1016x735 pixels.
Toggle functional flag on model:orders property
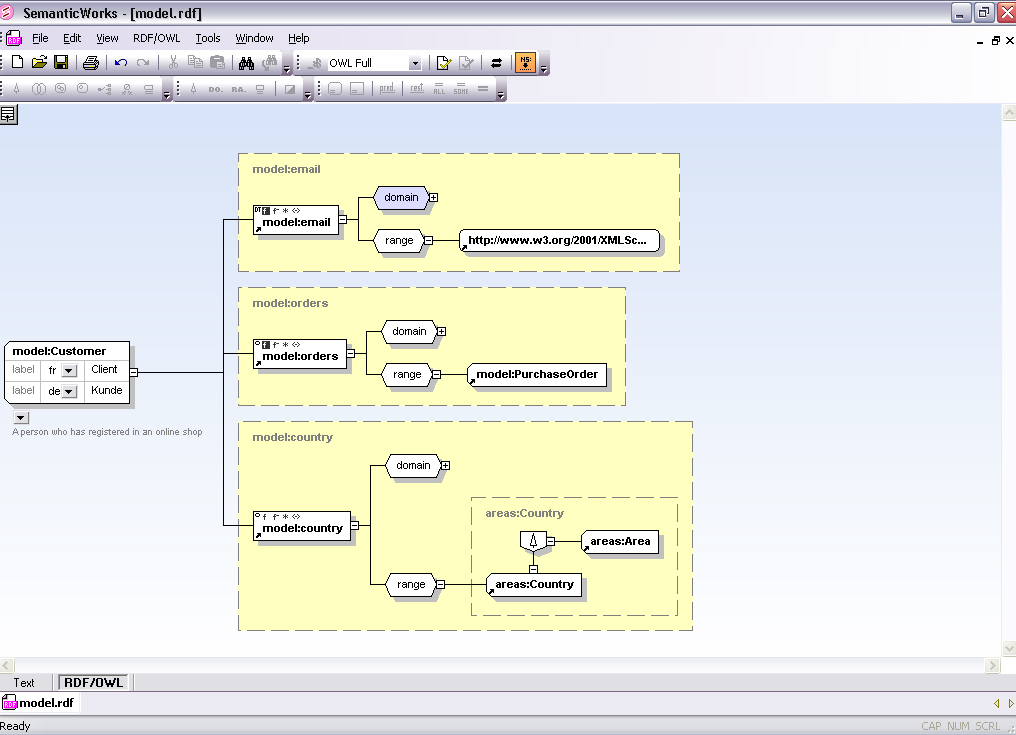pos(266,344)
